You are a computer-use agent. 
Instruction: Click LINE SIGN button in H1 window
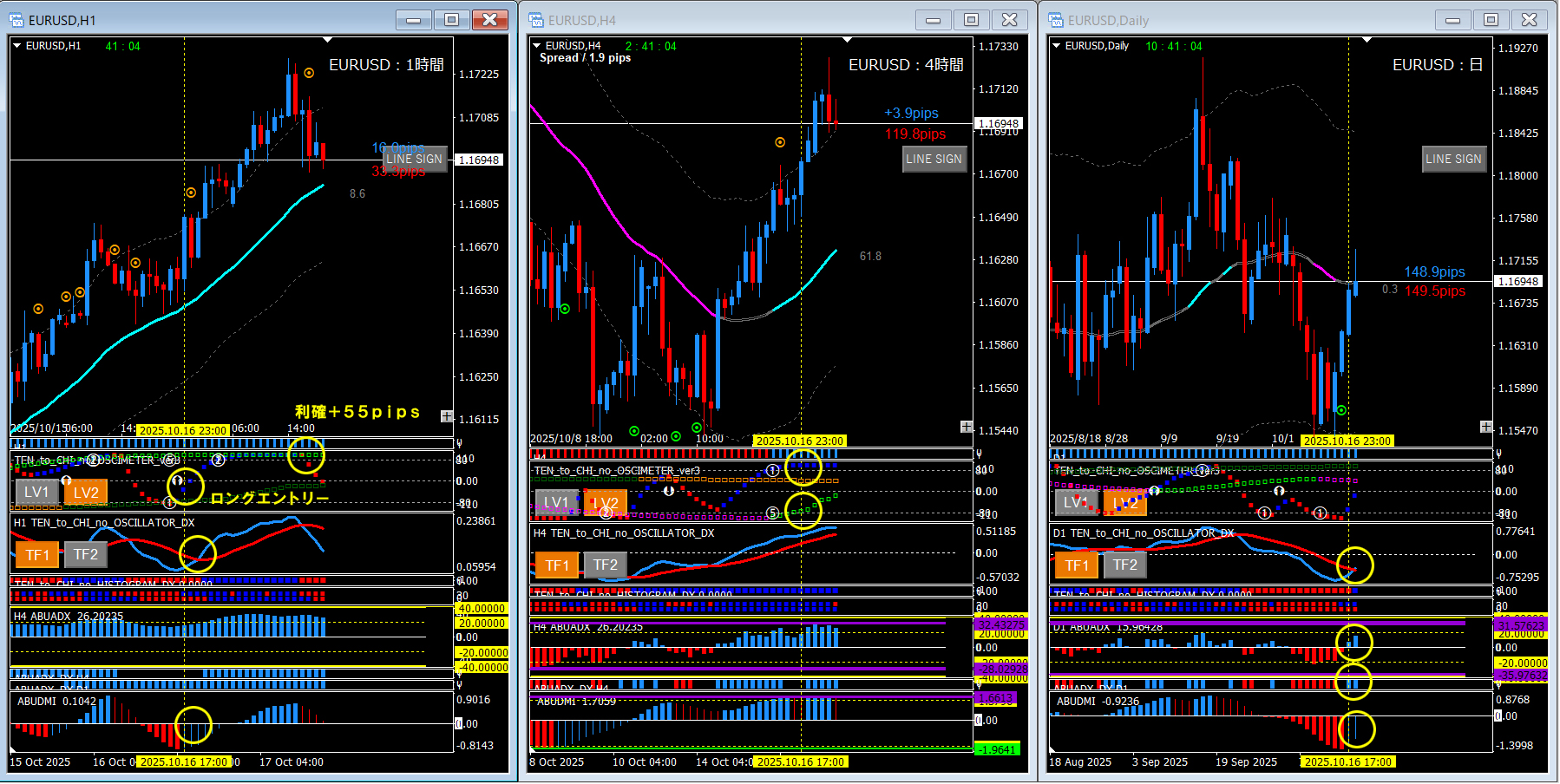pos(415,159)
